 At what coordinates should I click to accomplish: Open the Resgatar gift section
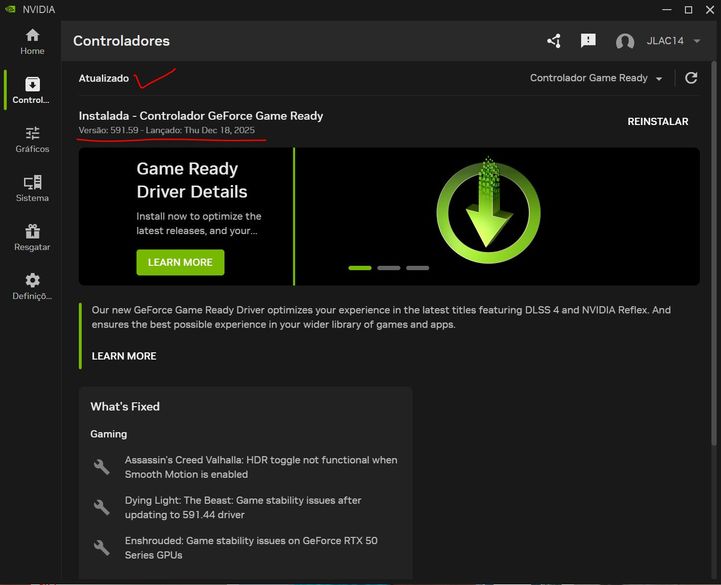click(x=32, y=237)
